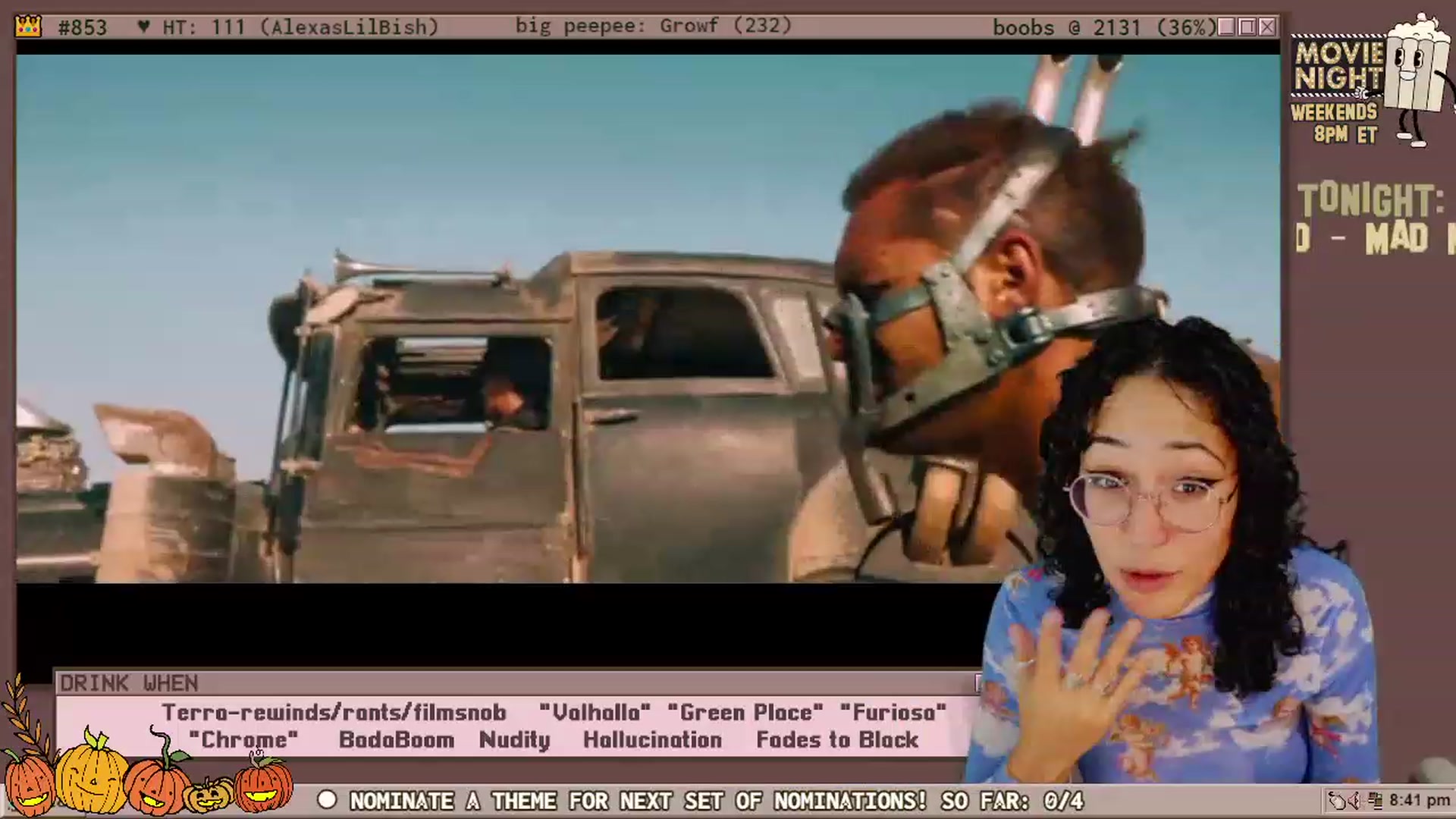Click the Hallucination drink rule

click(653, 740)
